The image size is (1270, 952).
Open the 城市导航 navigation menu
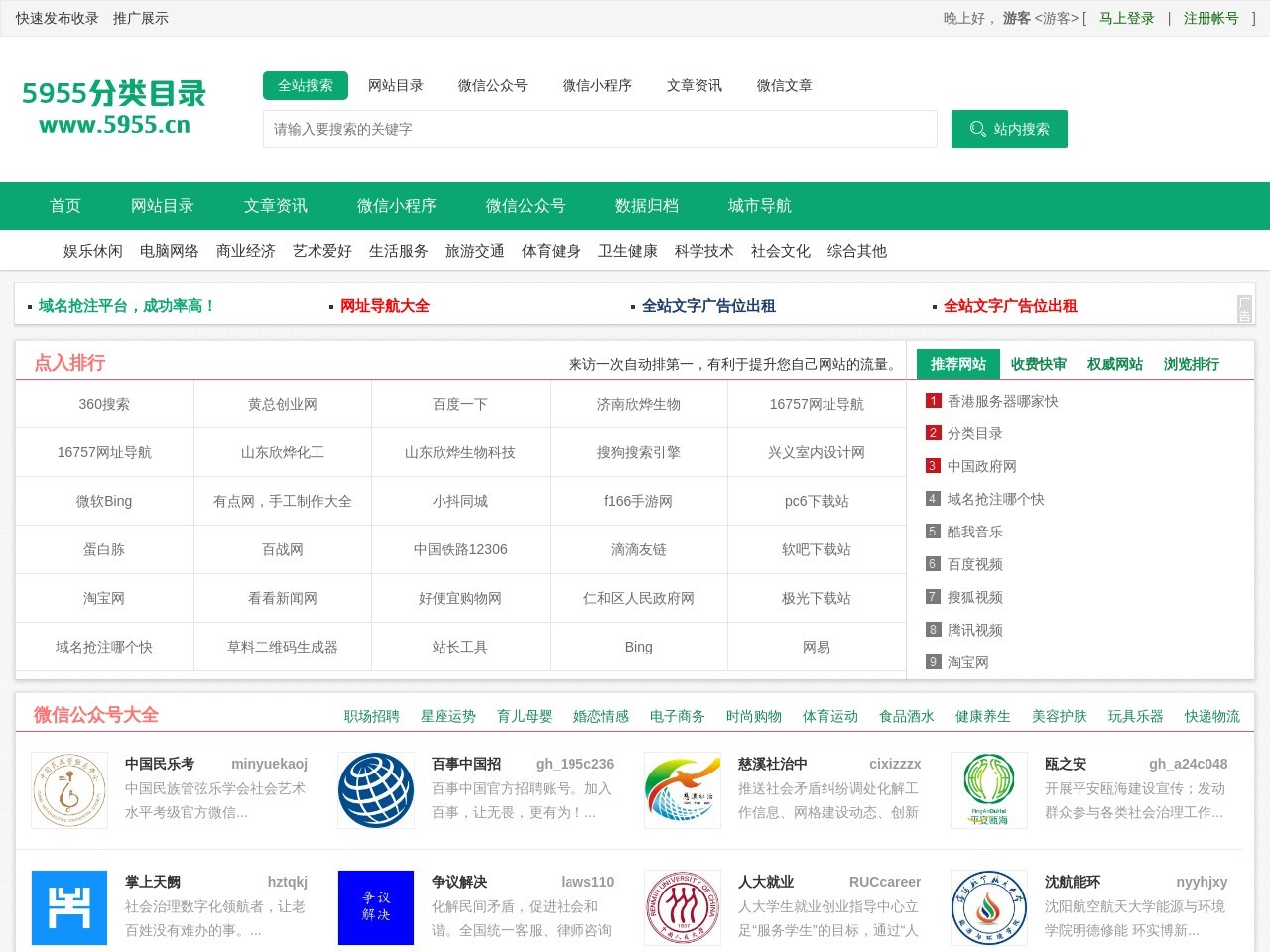(758, 205)
